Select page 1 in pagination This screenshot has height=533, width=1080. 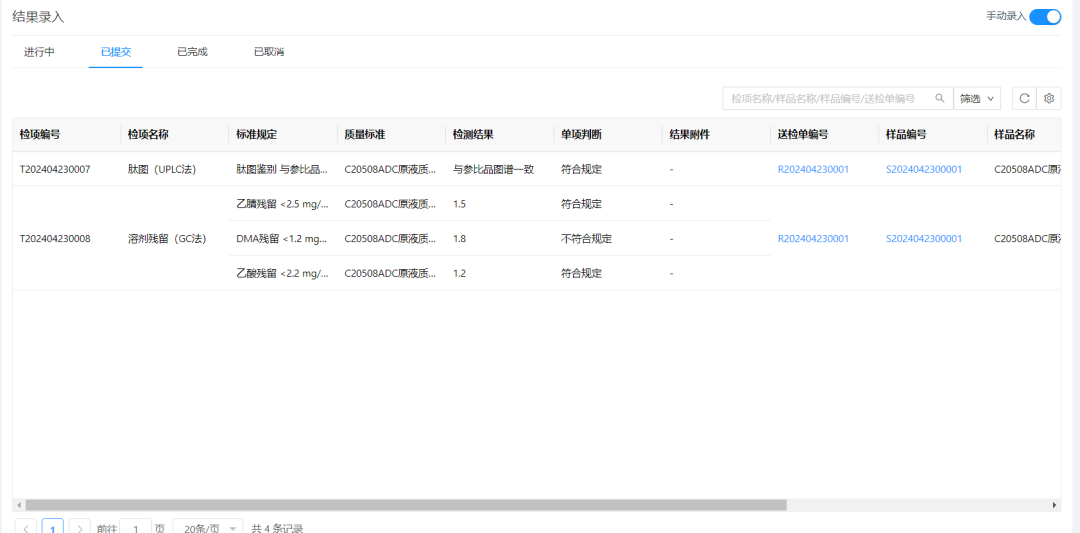point(53,528)
